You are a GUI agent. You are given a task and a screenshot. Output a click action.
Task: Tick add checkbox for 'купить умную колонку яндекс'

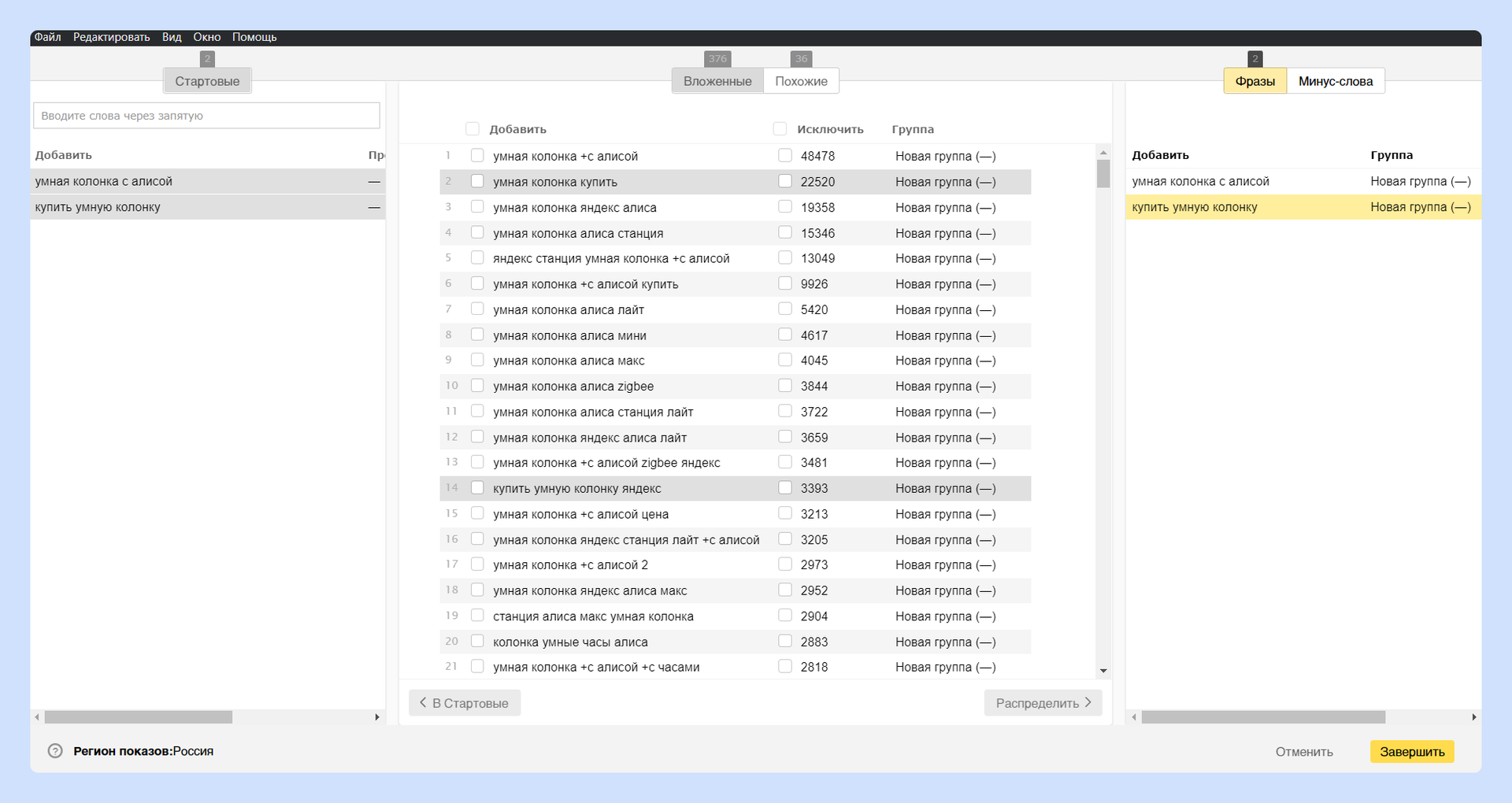pos(477,487)
